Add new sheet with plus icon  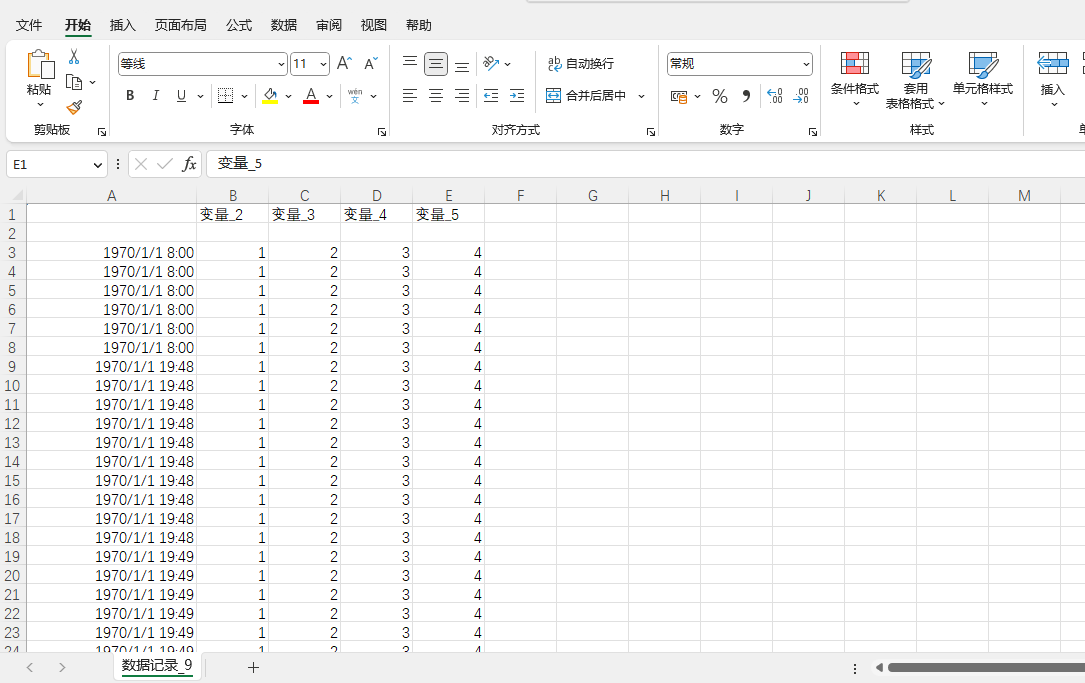pos(253,668)
